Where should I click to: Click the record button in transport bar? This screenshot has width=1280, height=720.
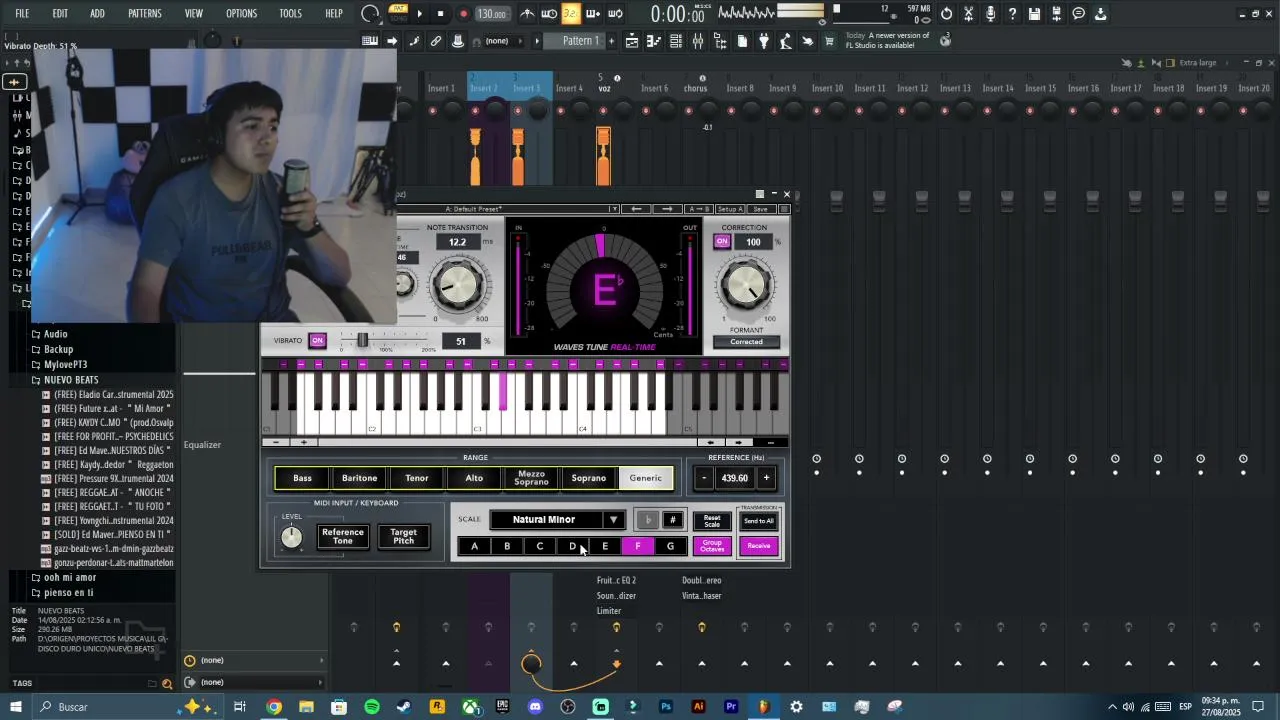pyautogui.click(x=463, y=14)
